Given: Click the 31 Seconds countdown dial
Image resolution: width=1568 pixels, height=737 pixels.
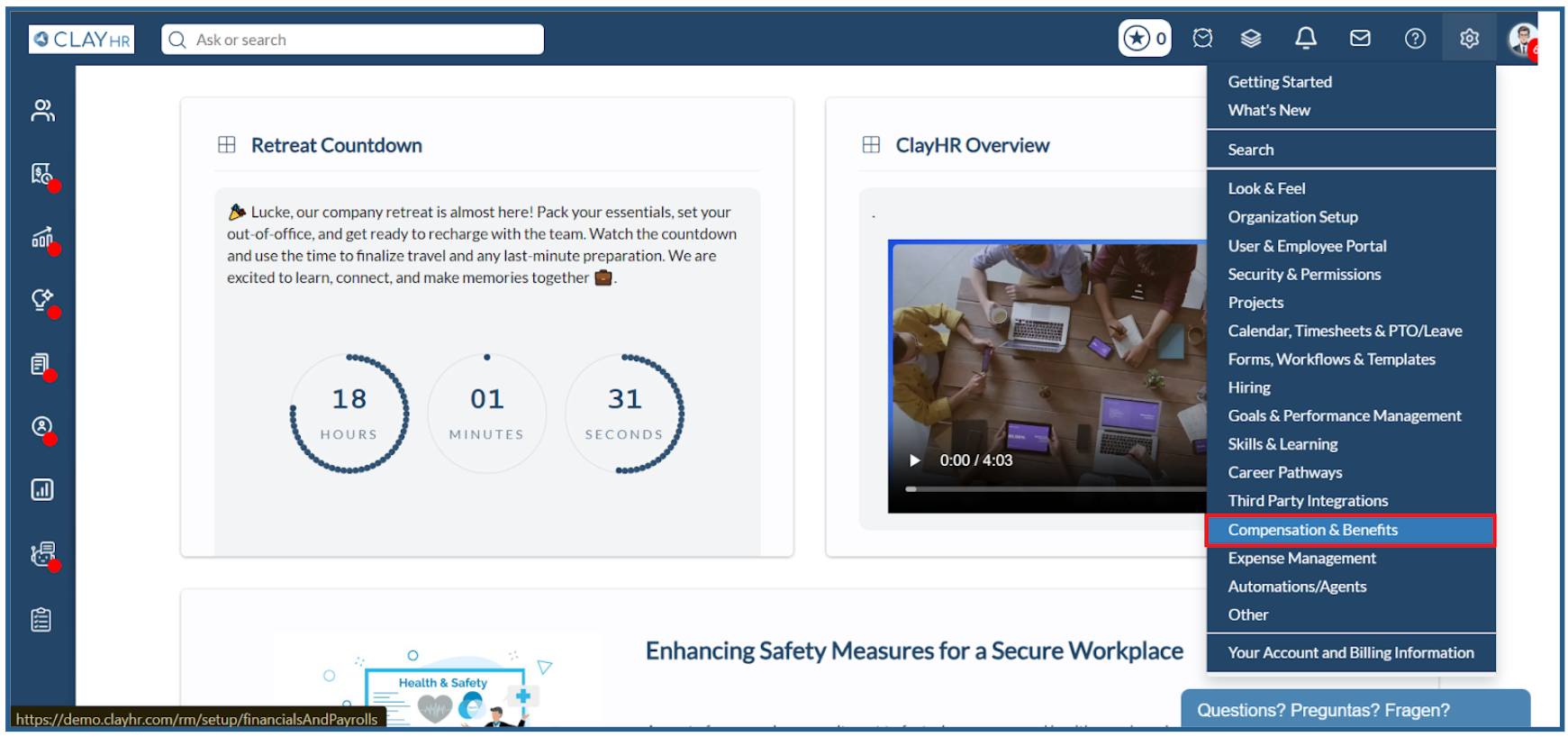Looking at the screenshot, I should point(624,414).
